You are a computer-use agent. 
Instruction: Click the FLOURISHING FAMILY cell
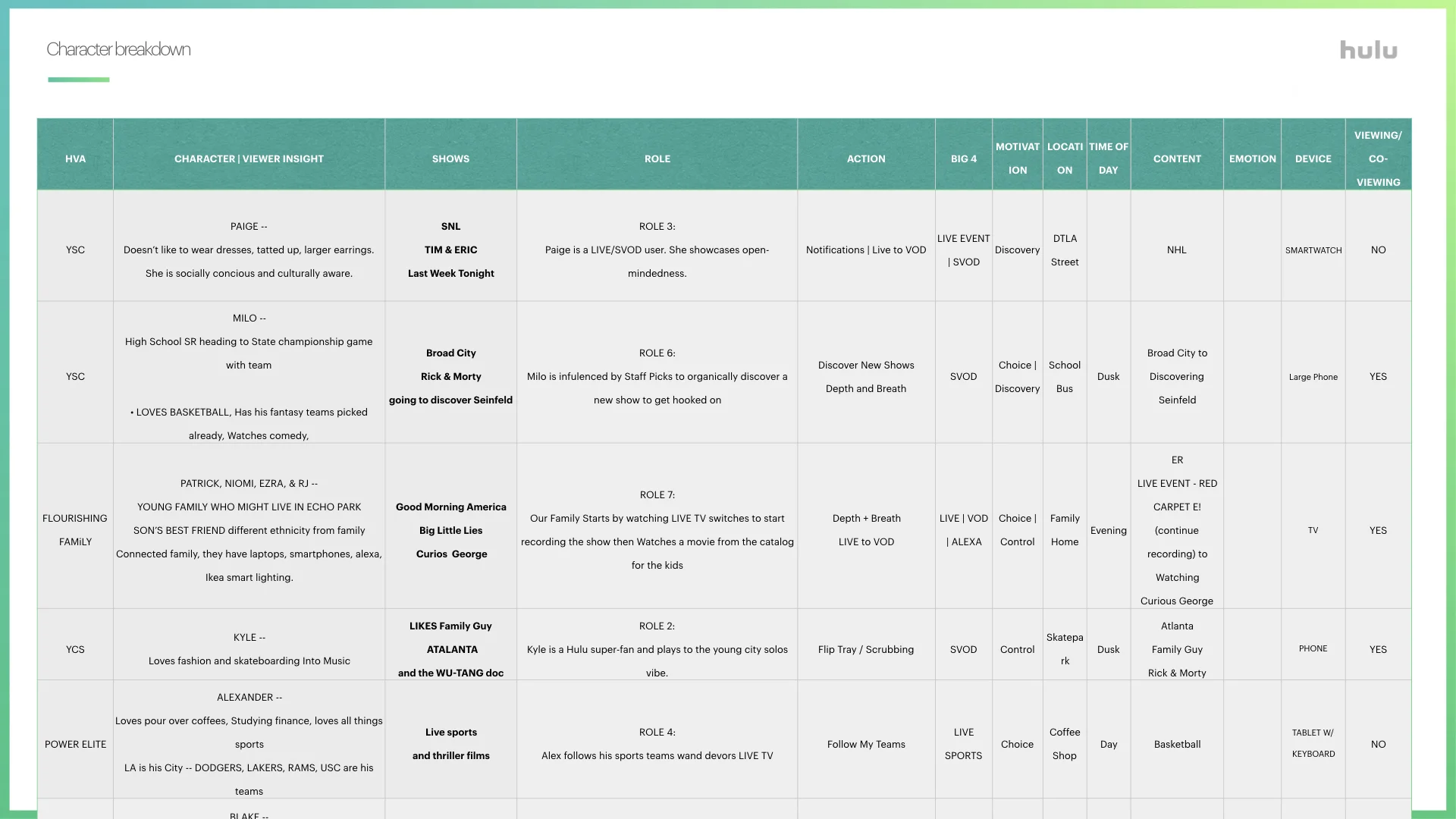tap(75, 529)
